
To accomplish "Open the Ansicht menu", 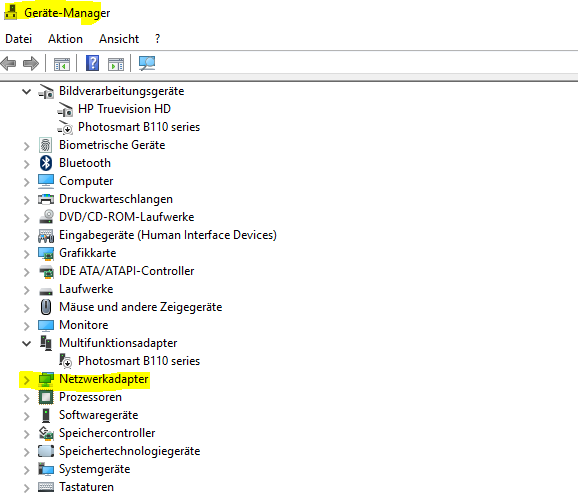I will tap(119, 39).
